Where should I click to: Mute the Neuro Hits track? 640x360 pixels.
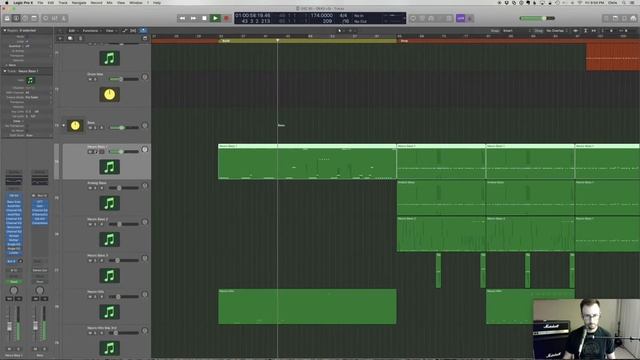[x=90, y=297]
